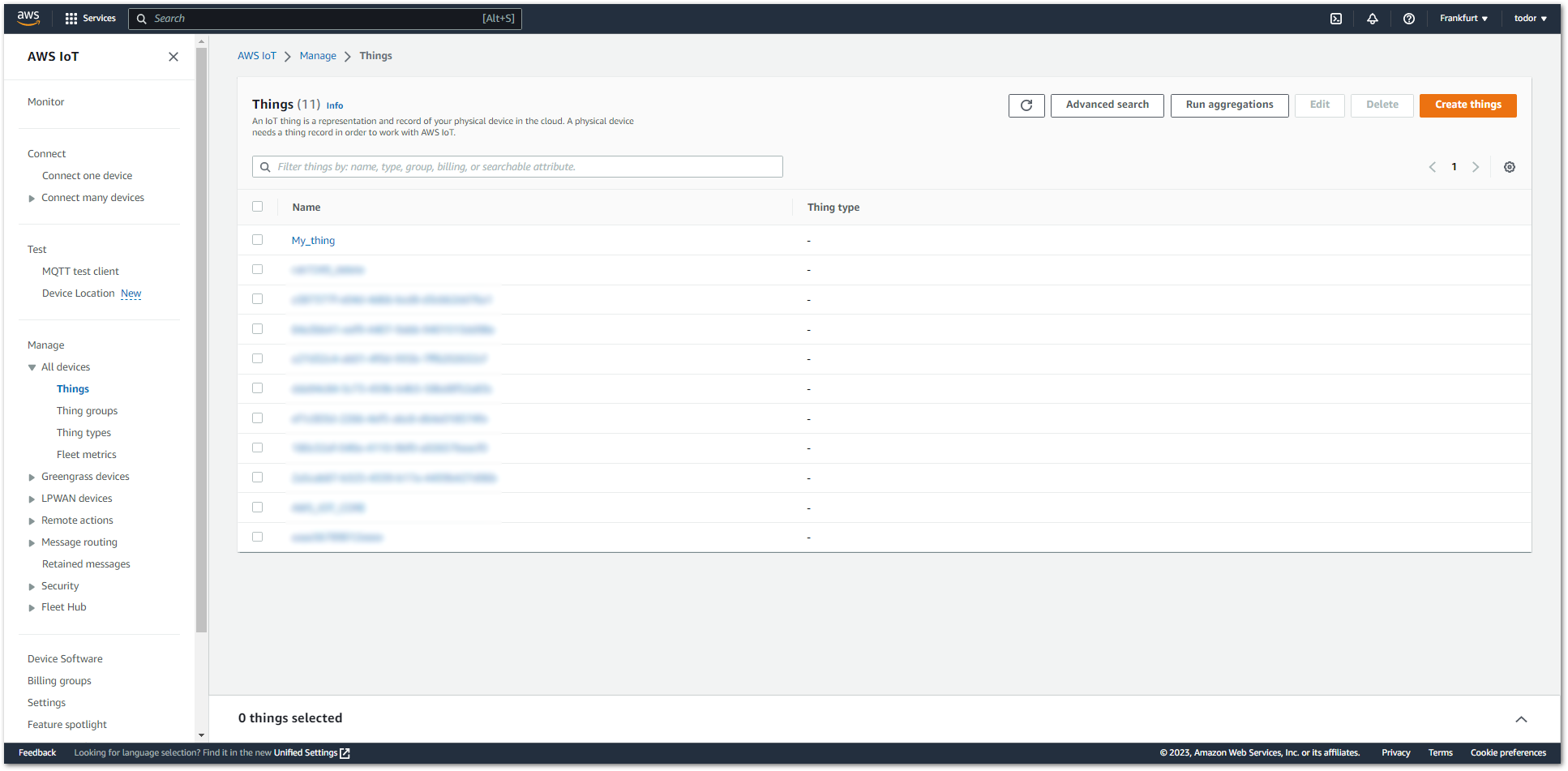Screen dimensions: 1568x771
Task: Click Manage breadcrumb link
Action: click(318, 56)
